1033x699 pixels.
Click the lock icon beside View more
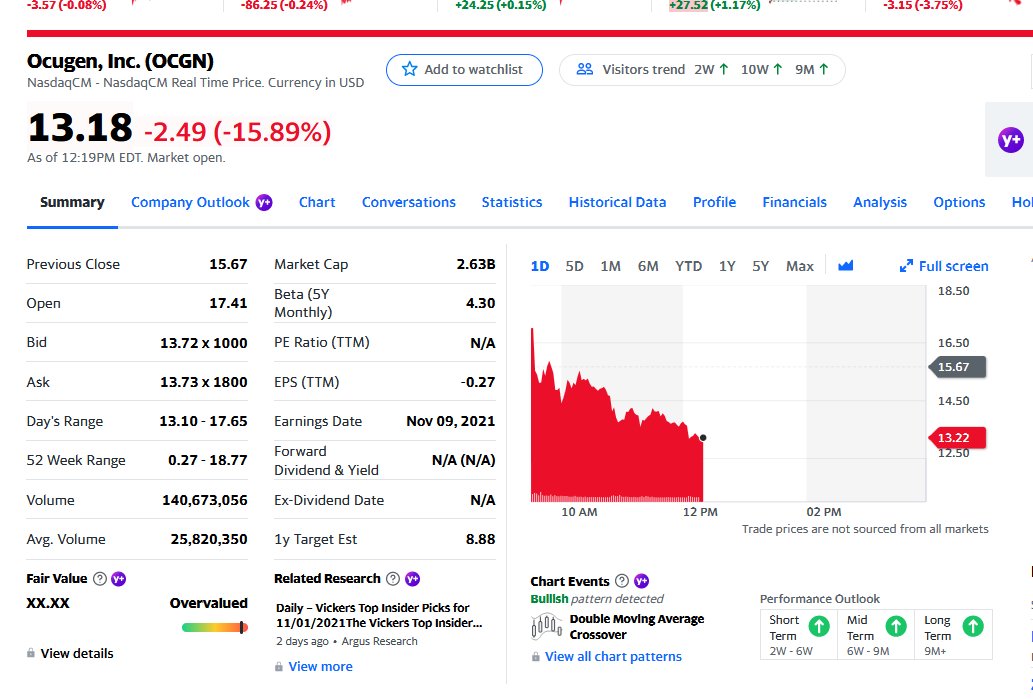[279, 666]
